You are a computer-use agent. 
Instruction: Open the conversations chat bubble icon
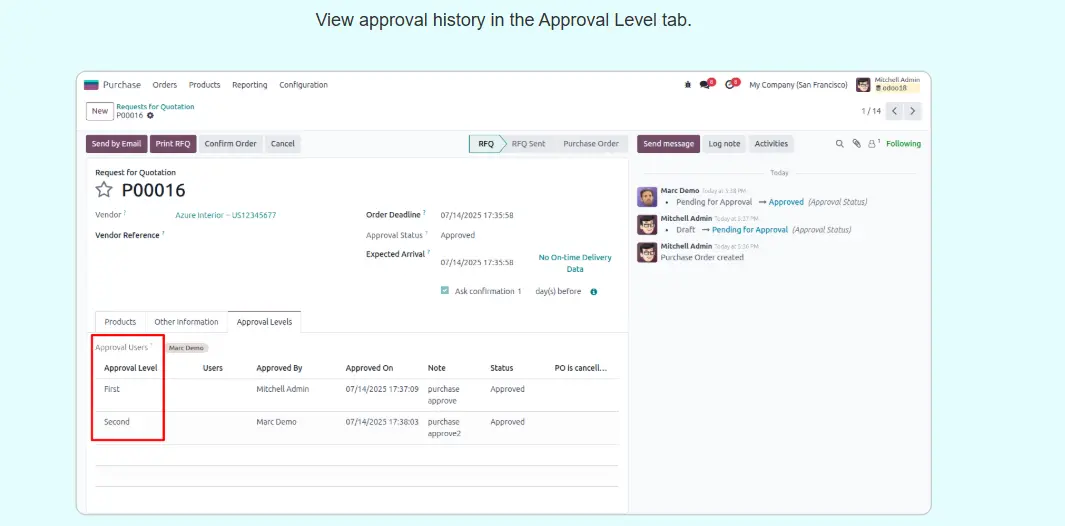(x=706, y=85)
